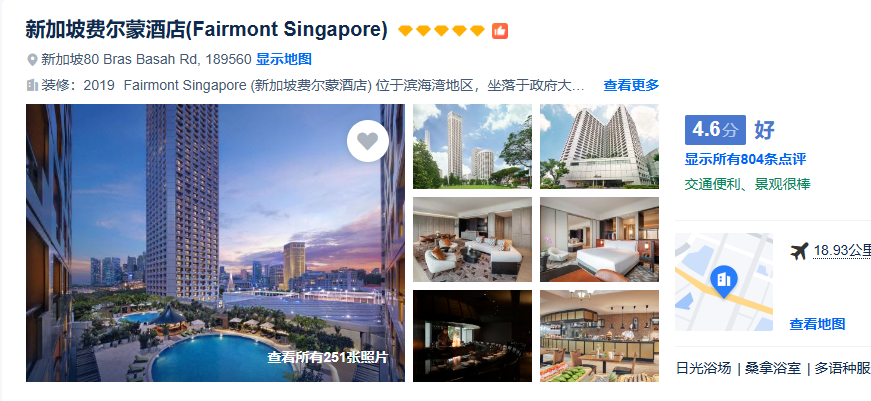Click the building icon next to 装修
The width and height of the screenshot is (871, 401).
[32, 85]
